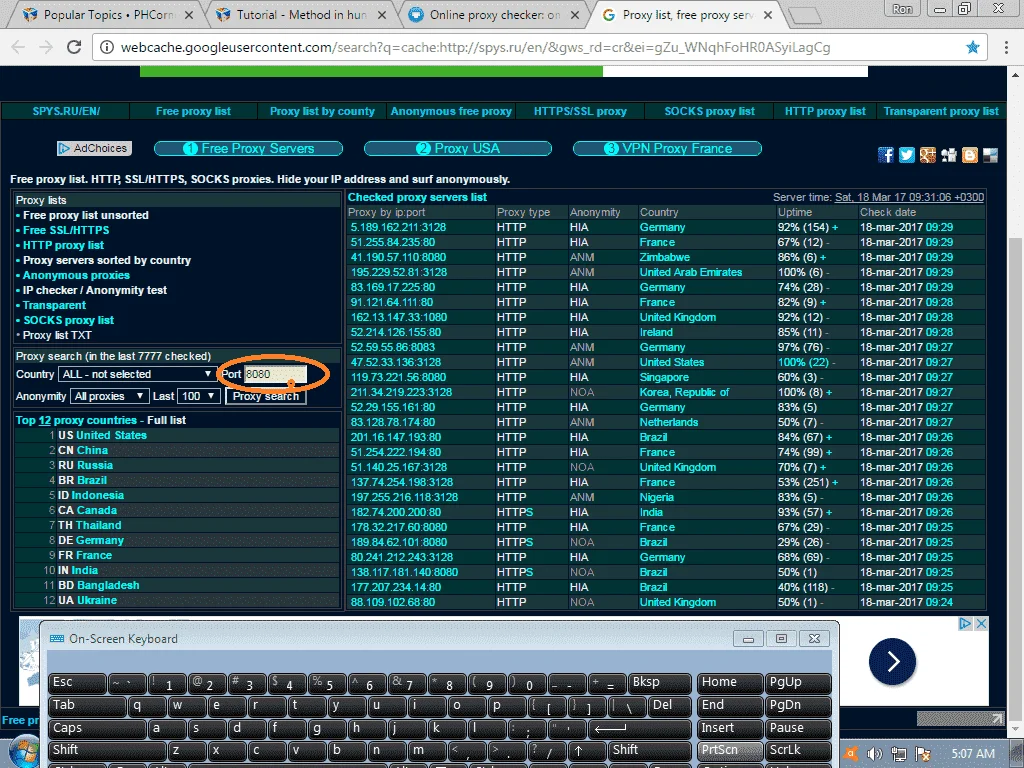Viewport: 1024px width, 768px height.
Task: Open Transparent proxy list menu item
Action: pyautogui.click(x=940, y=111)
